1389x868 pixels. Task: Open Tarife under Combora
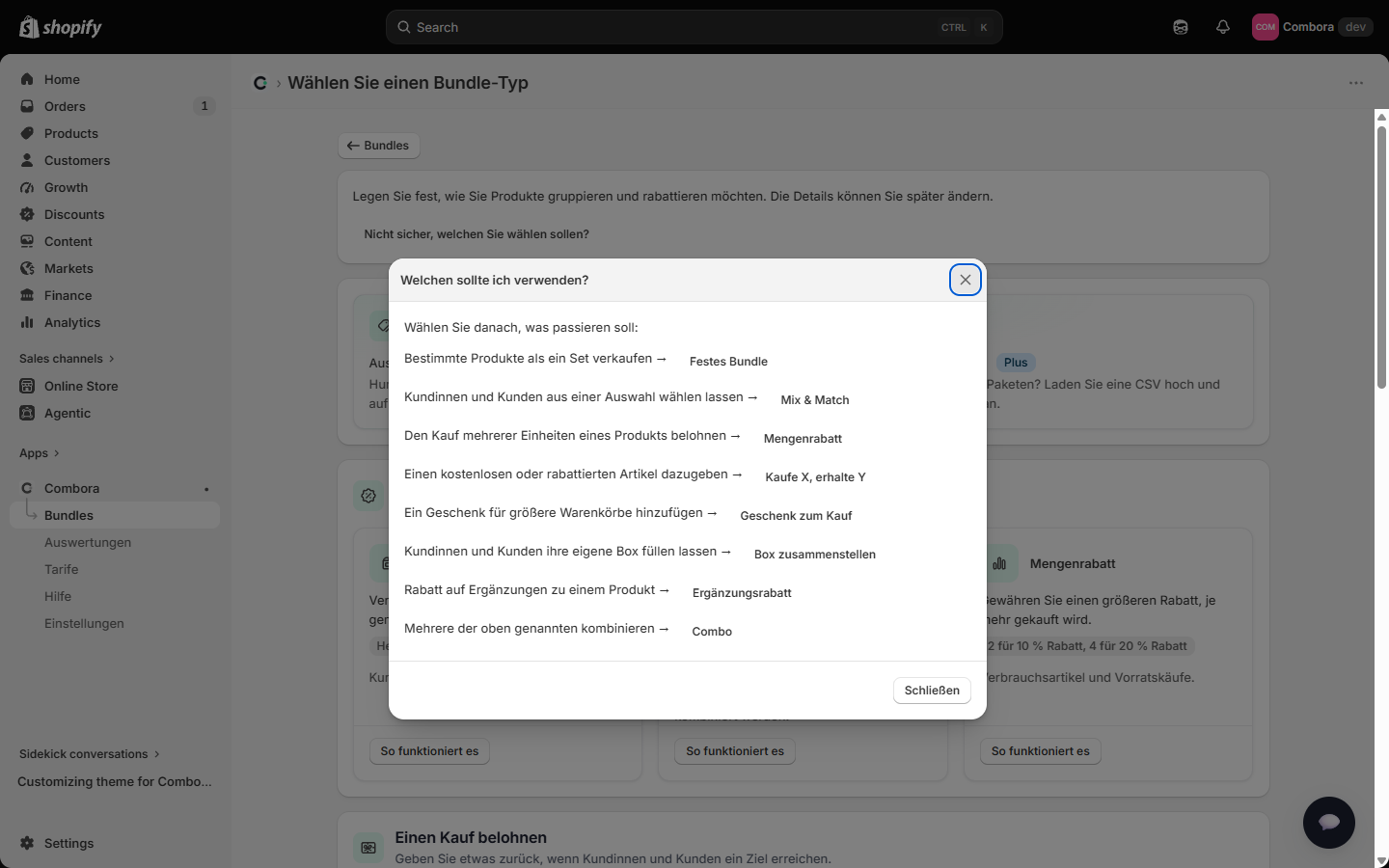click(62, 569)
